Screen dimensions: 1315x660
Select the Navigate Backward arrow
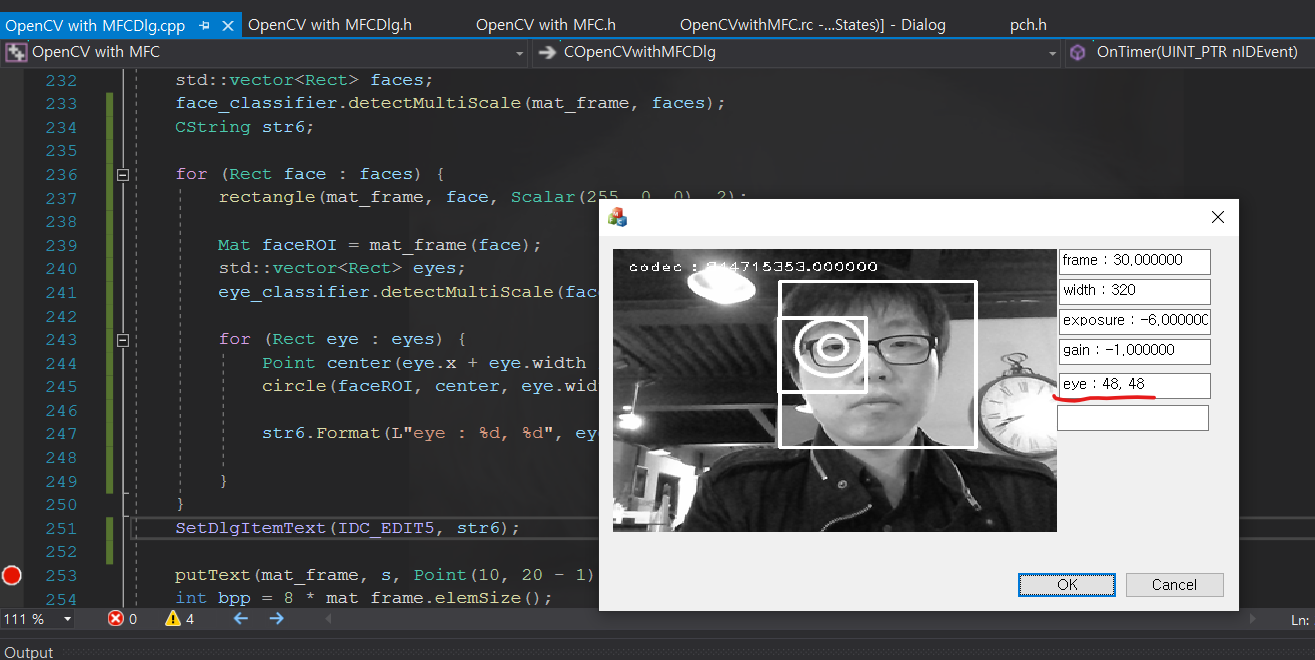pyautogui.click(x=239, y=618)
